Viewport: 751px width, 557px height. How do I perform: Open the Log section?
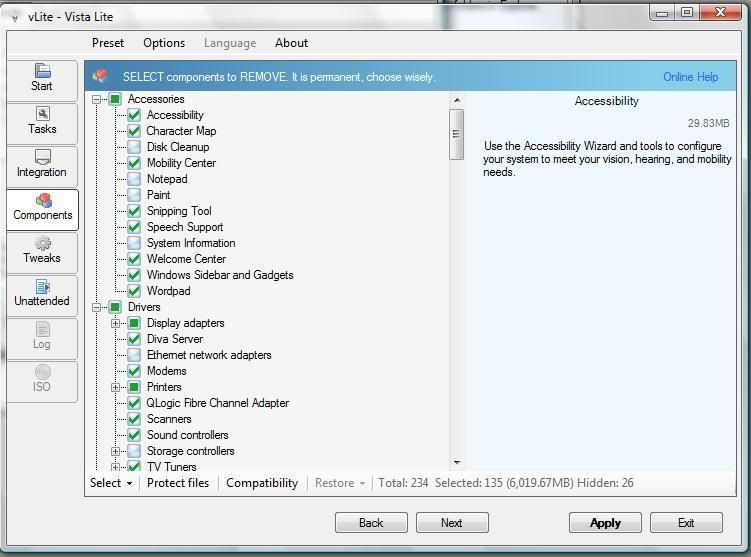pyautogui.click(x=42, y=339)
